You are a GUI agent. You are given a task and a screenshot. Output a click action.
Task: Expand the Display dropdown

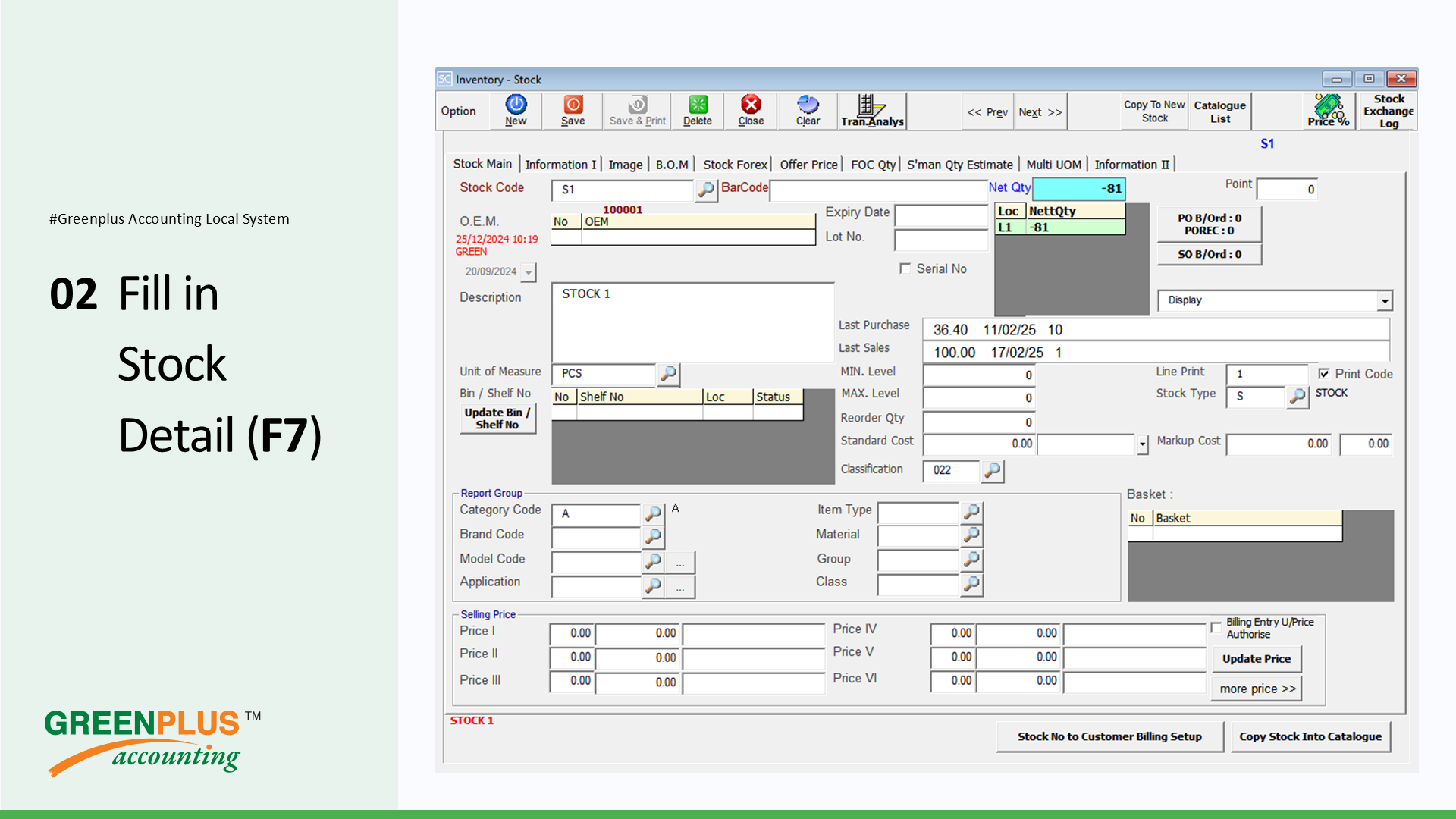tap(1385, 301)
